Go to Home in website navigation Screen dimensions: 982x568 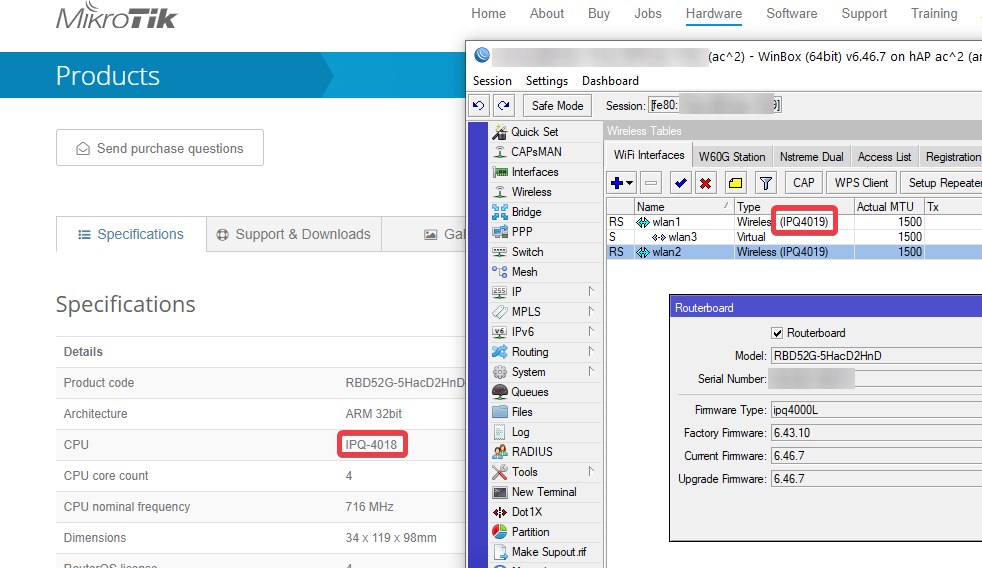[488, 14]
